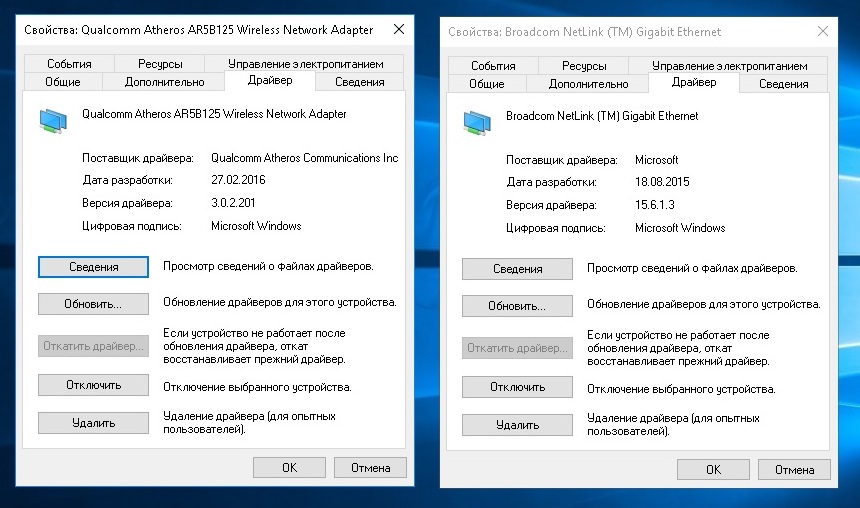Click Удалить button in Broadcom window
The width and height of the screenshot is (860, 508).
tap(517, 425)
